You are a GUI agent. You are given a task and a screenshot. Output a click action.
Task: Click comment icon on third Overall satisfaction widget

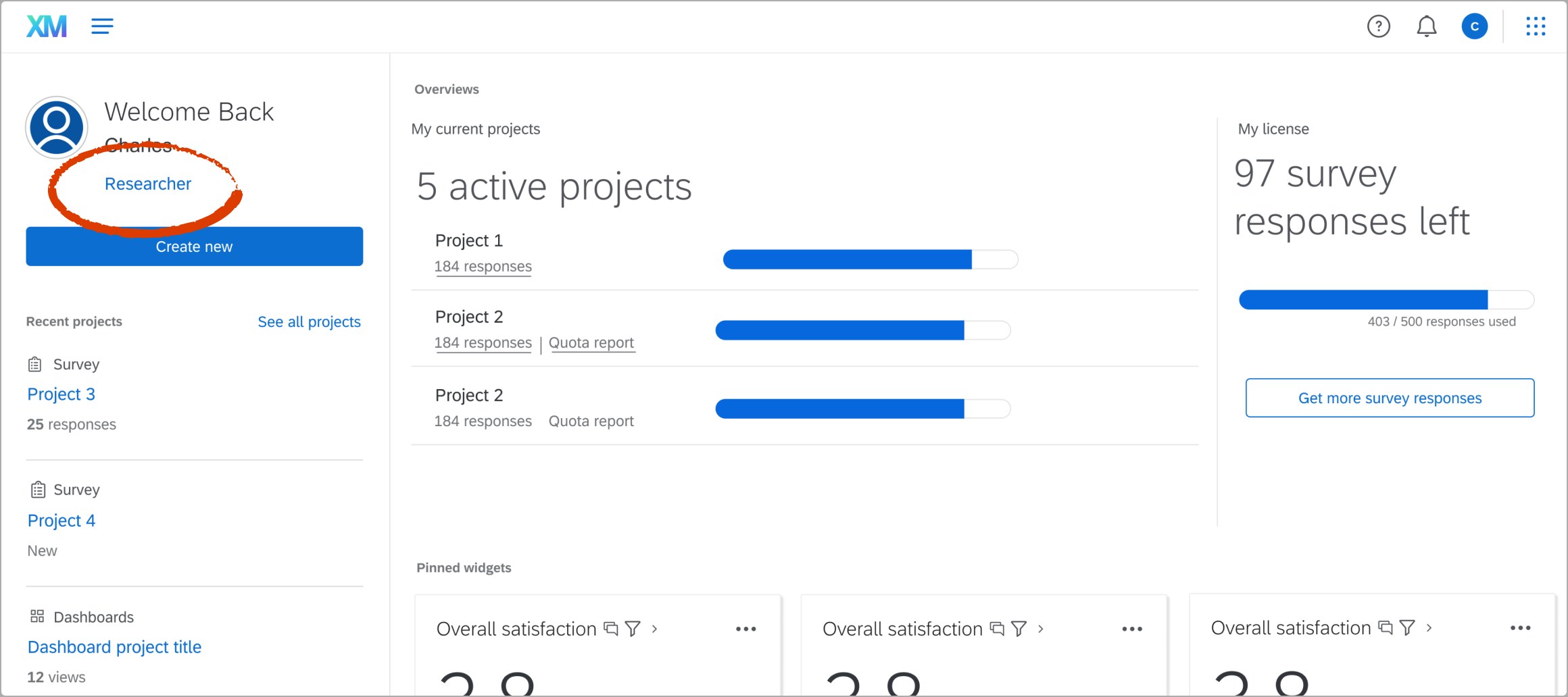1386,627
